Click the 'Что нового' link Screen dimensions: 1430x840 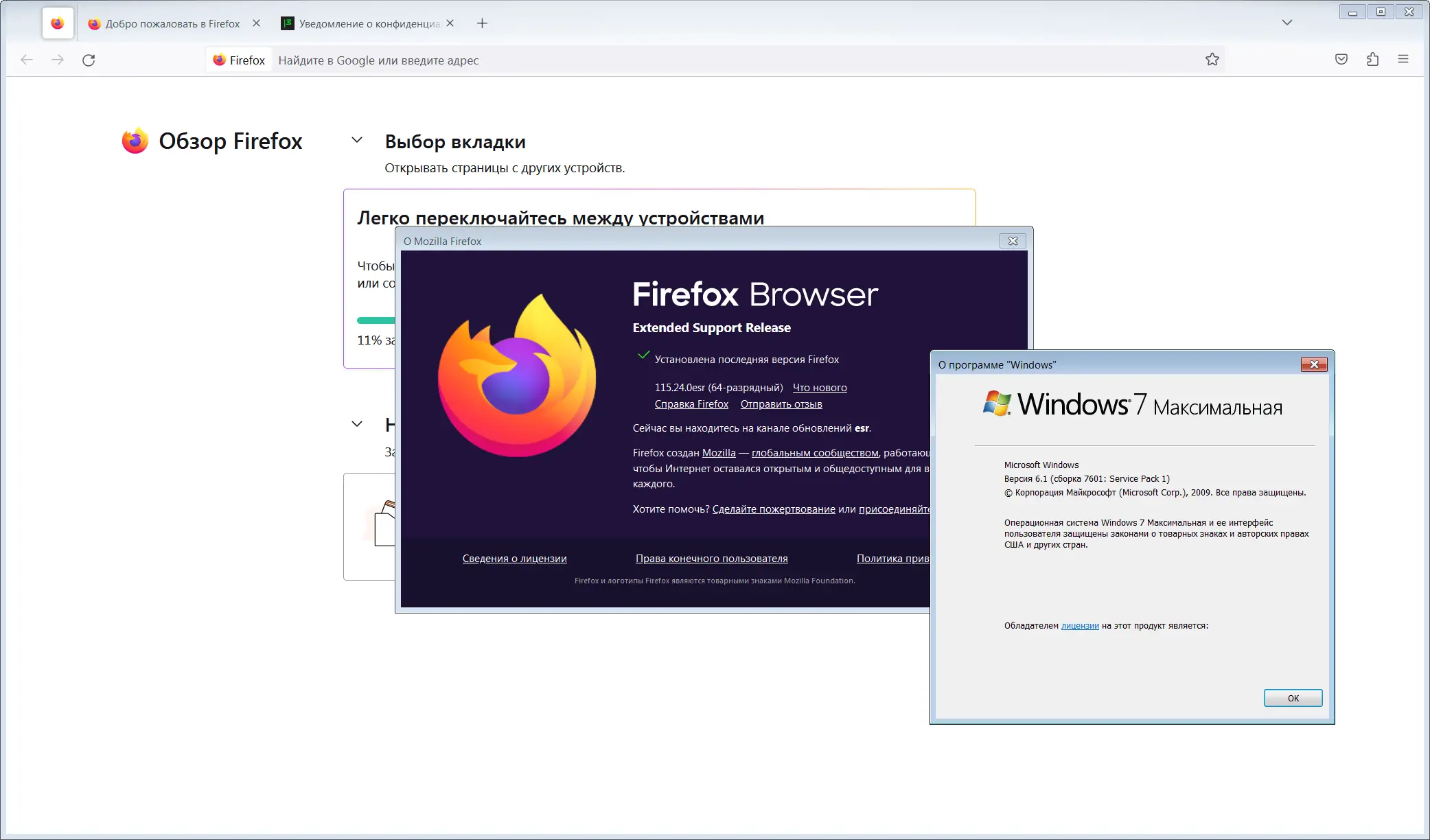point(819,388)
